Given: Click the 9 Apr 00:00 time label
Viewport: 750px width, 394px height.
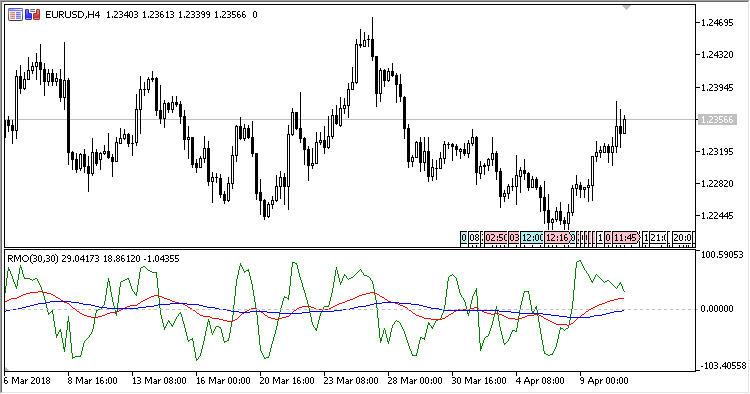Looking at the screenshot, I should [604, 381].
